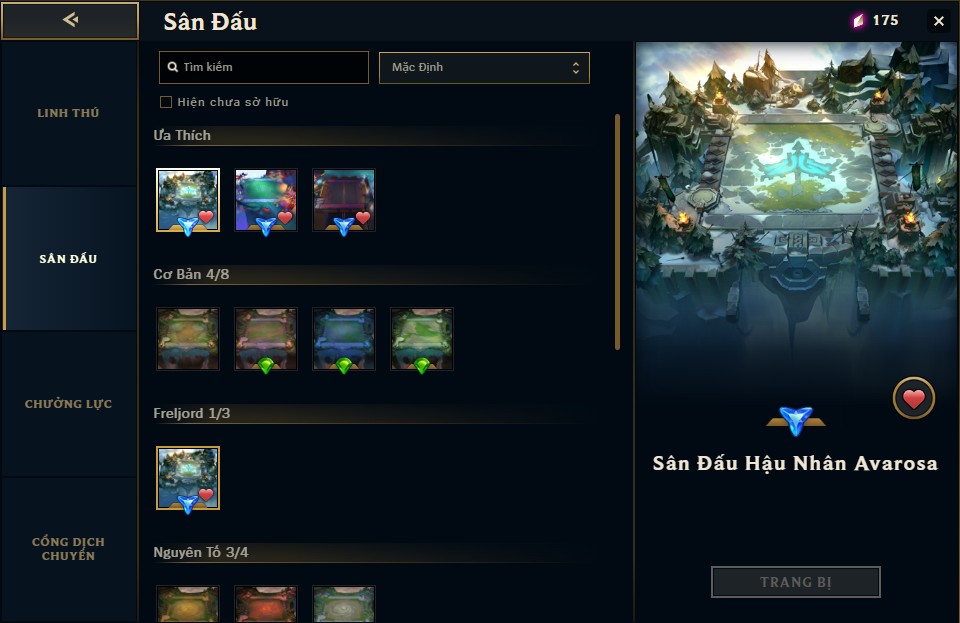Screen dimensions: 960x623
Task: Click the magnifier icon in the search box
Action: [173, 67]
